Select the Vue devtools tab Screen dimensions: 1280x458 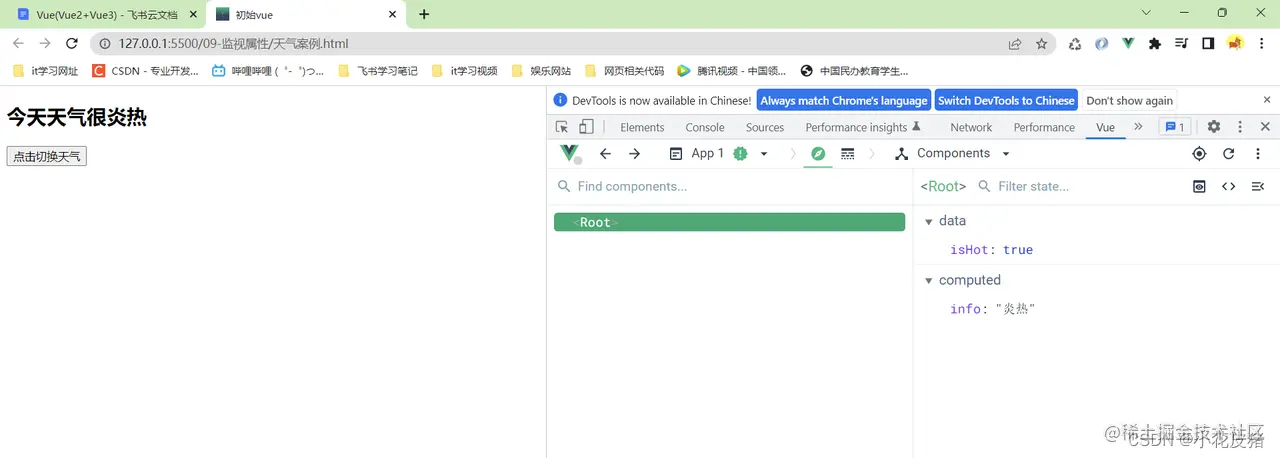(1105, 127)
